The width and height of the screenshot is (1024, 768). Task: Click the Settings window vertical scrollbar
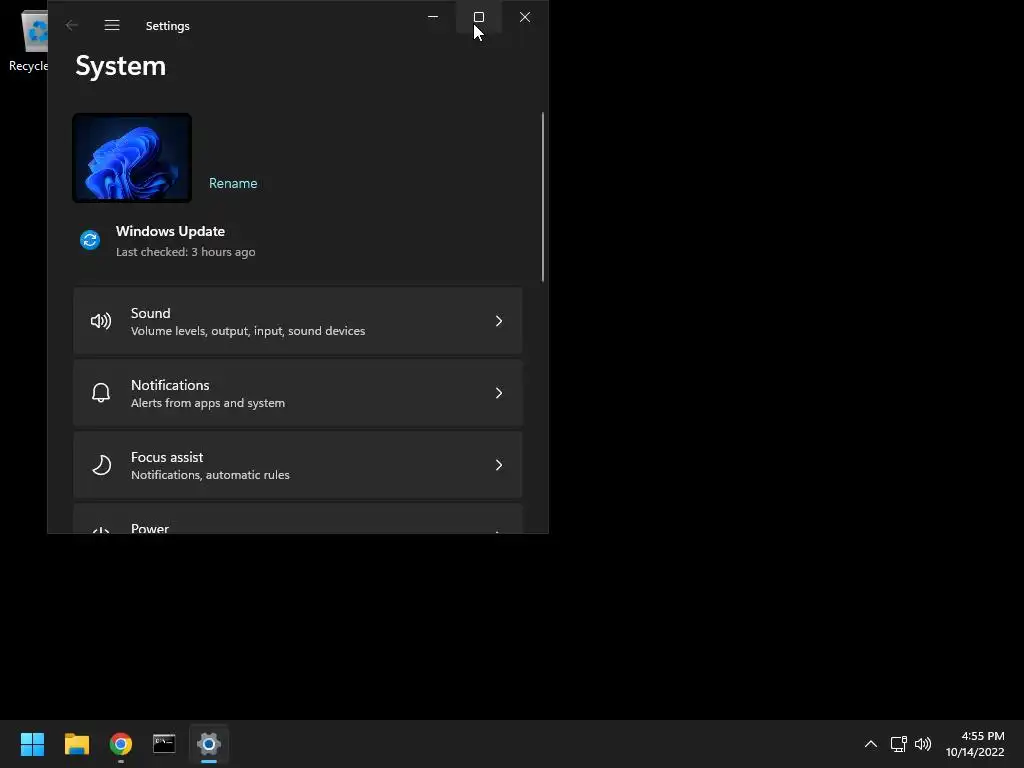pyautogui.click(x=543, y=197)
